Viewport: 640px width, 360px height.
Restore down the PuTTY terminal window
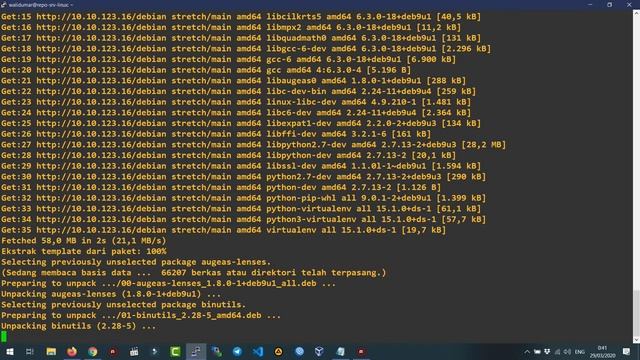pos(609,5)
